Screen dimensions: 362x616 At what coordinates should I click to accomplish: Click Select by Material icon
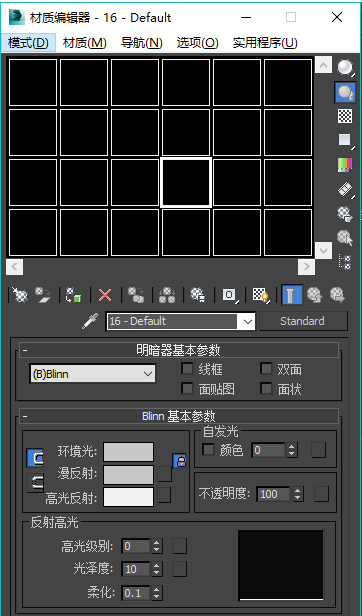click(345, 238)
